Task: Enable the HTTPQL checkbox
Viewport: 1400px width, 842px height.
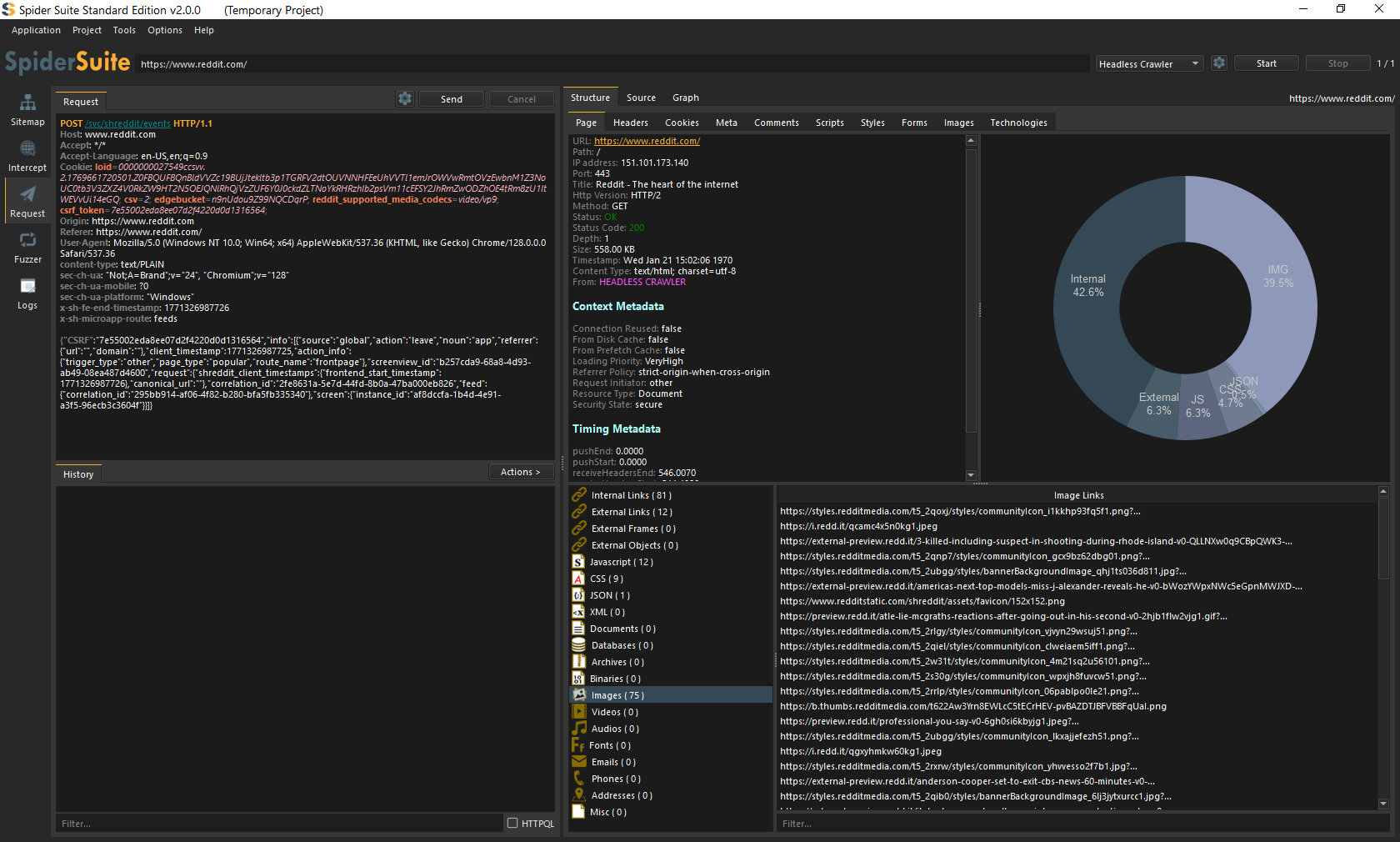Action: tap(512, 823)
